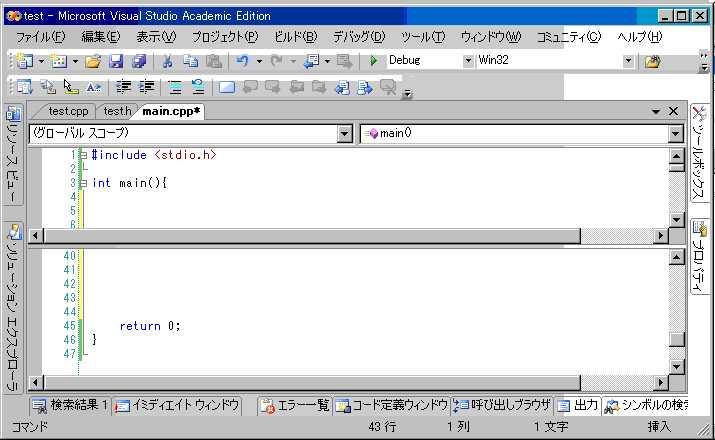Click the Save All icon

pyautogui.click(x=139, y=61)
